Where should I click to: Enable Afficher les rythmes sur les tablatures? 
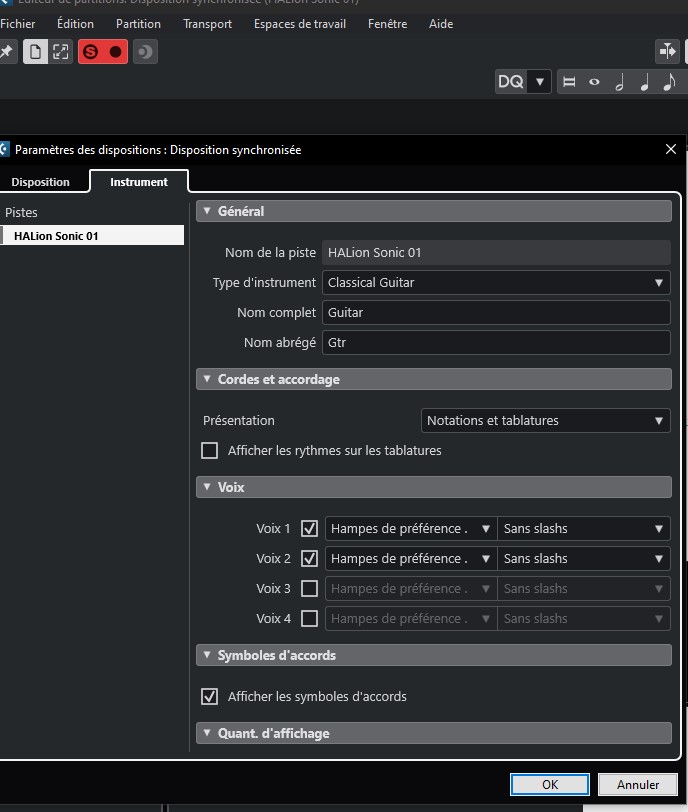tap(210, 451)
